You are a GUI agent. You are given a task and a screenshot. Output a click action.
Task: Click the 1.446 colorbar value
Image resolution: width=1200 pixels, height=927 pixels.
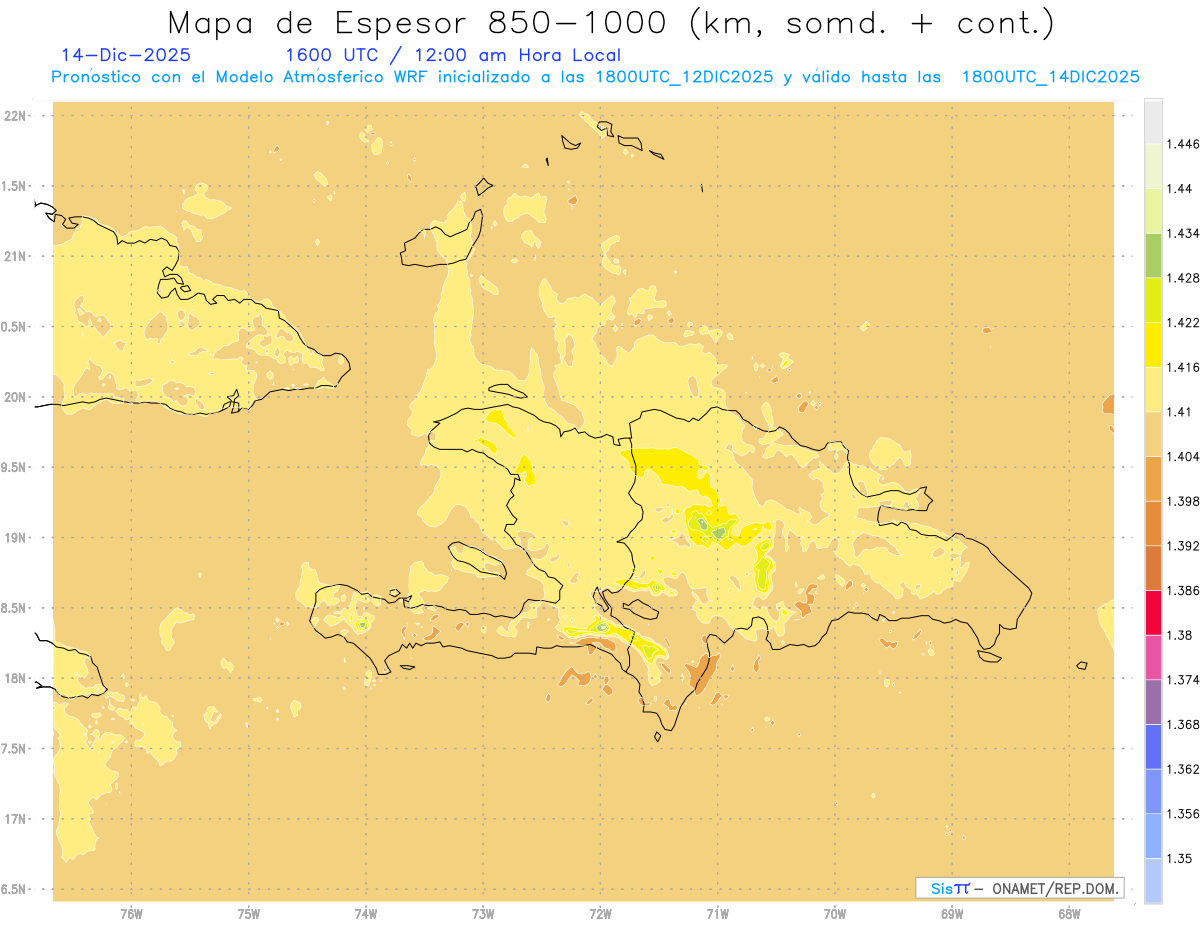pyautogui.click(x=1185, y=144)
